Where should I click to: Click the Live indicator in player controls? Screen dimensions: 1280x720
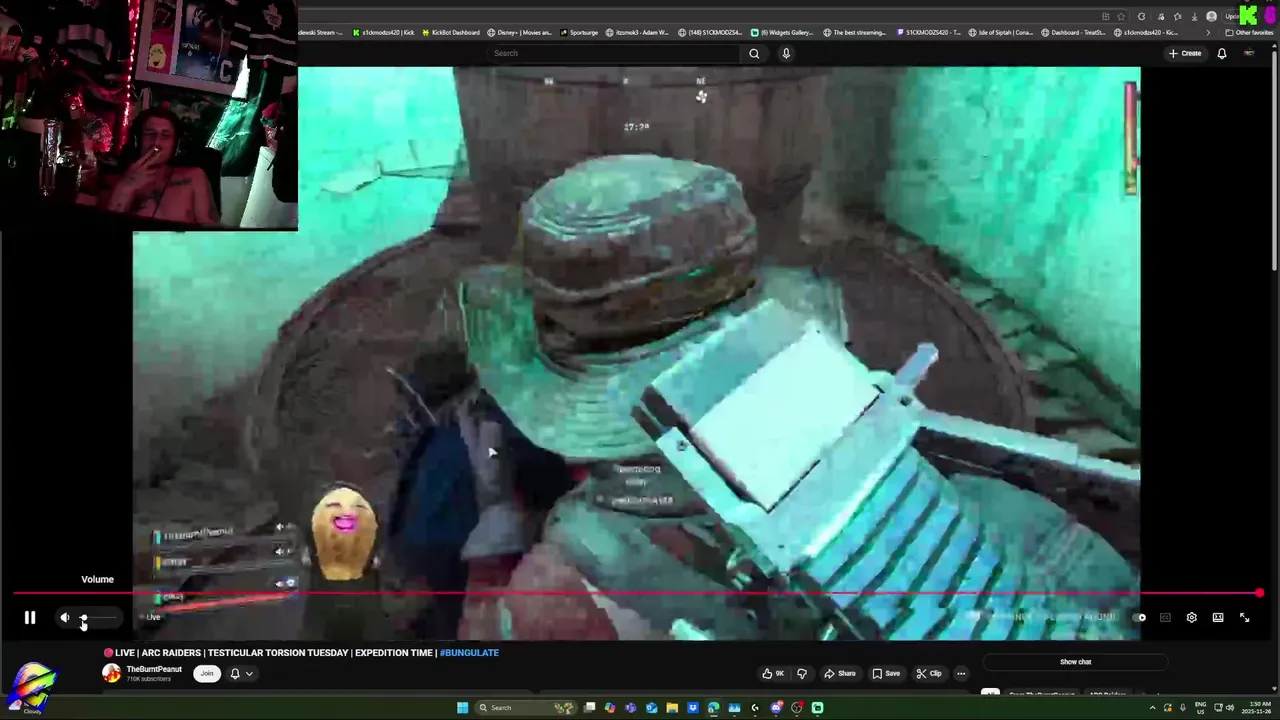coord(153,617)
